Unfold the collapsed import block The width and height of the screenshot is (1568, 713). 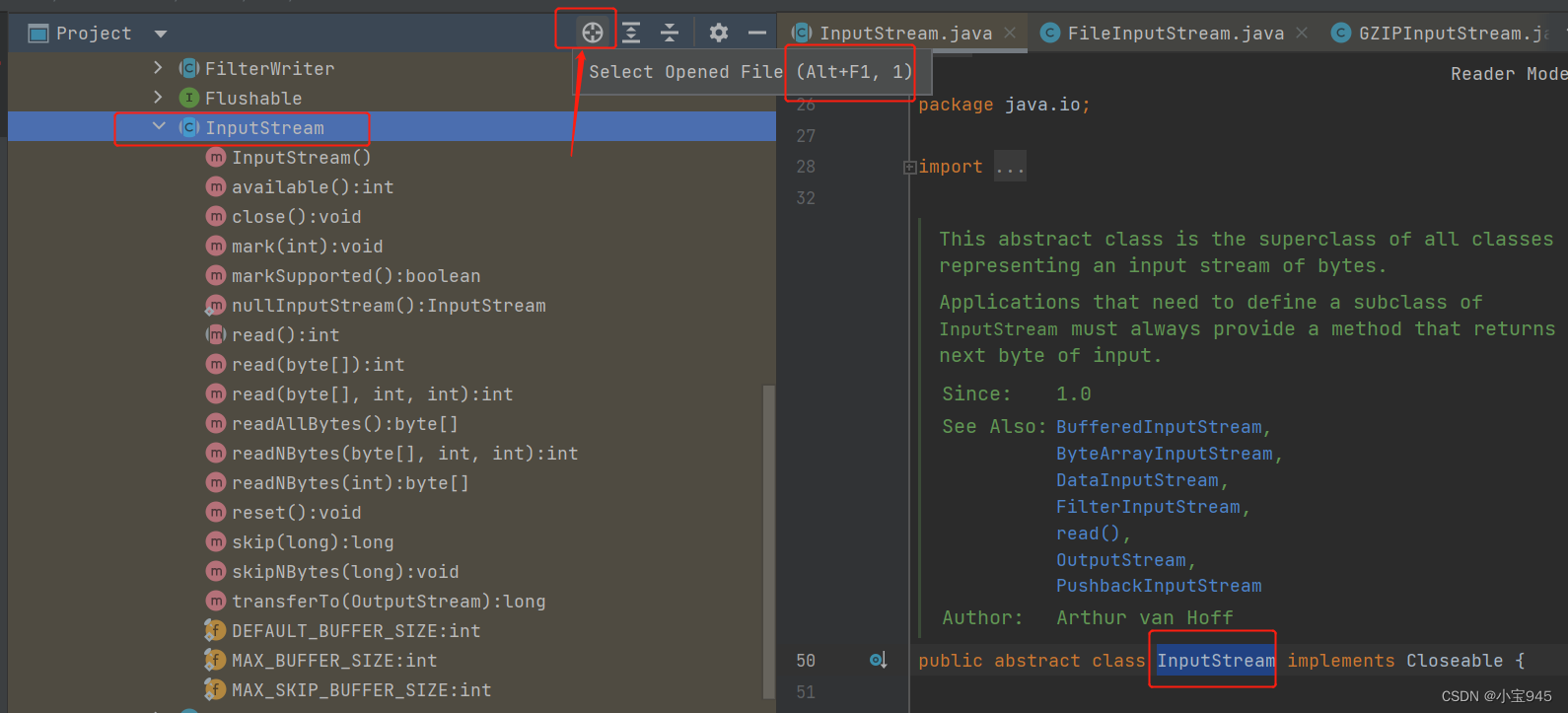pyautogui.click(x=909, y=168)
